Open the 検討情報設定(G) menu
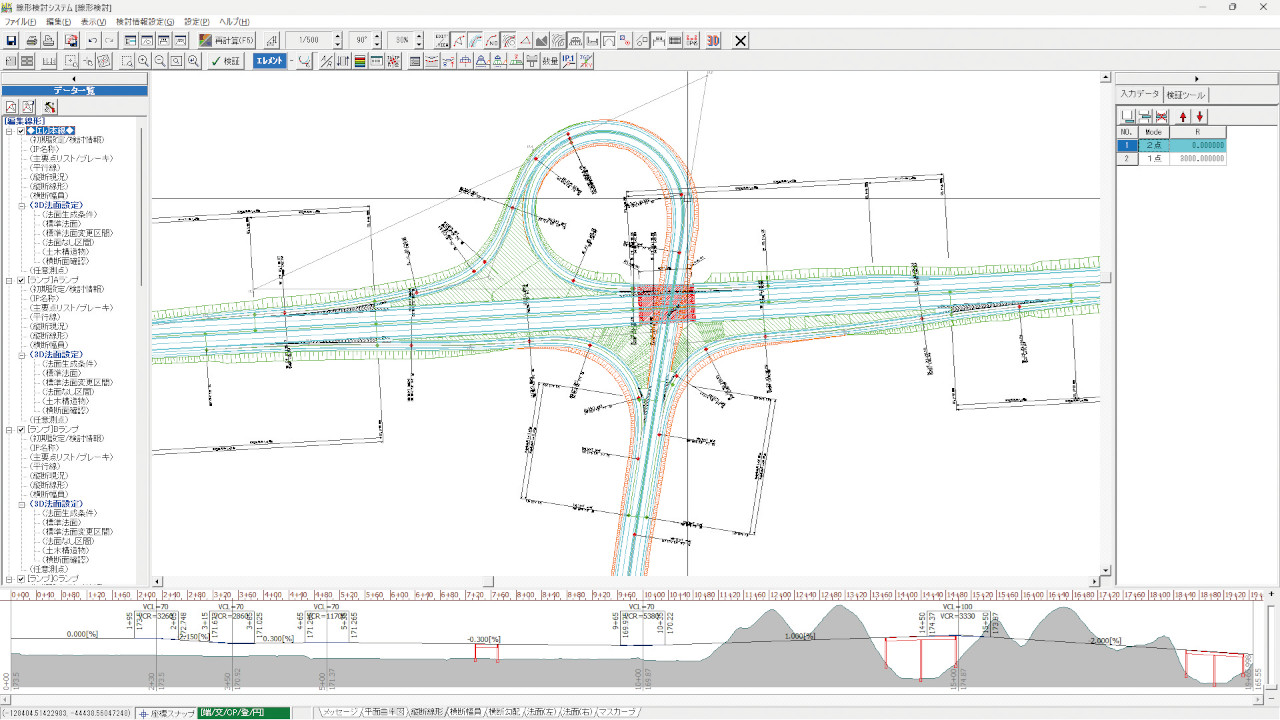Screen dimensions: 1280x720 (145, 22)
